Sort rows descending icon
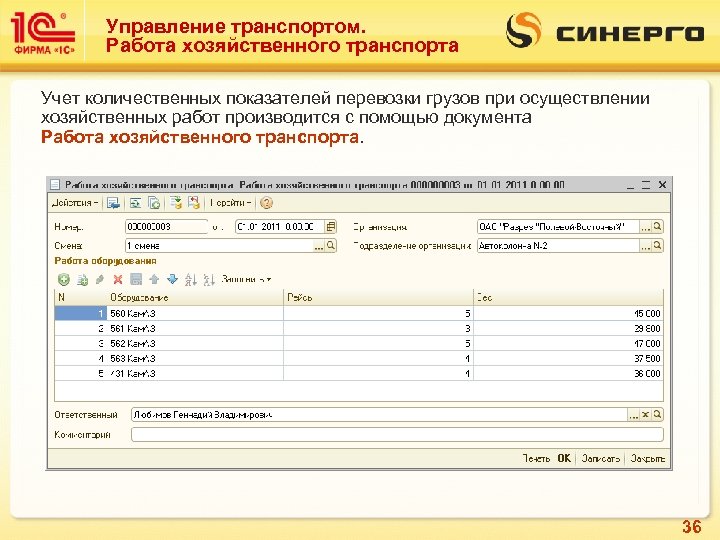This screenshot has width=720, height=540. [x=209, y=279]
